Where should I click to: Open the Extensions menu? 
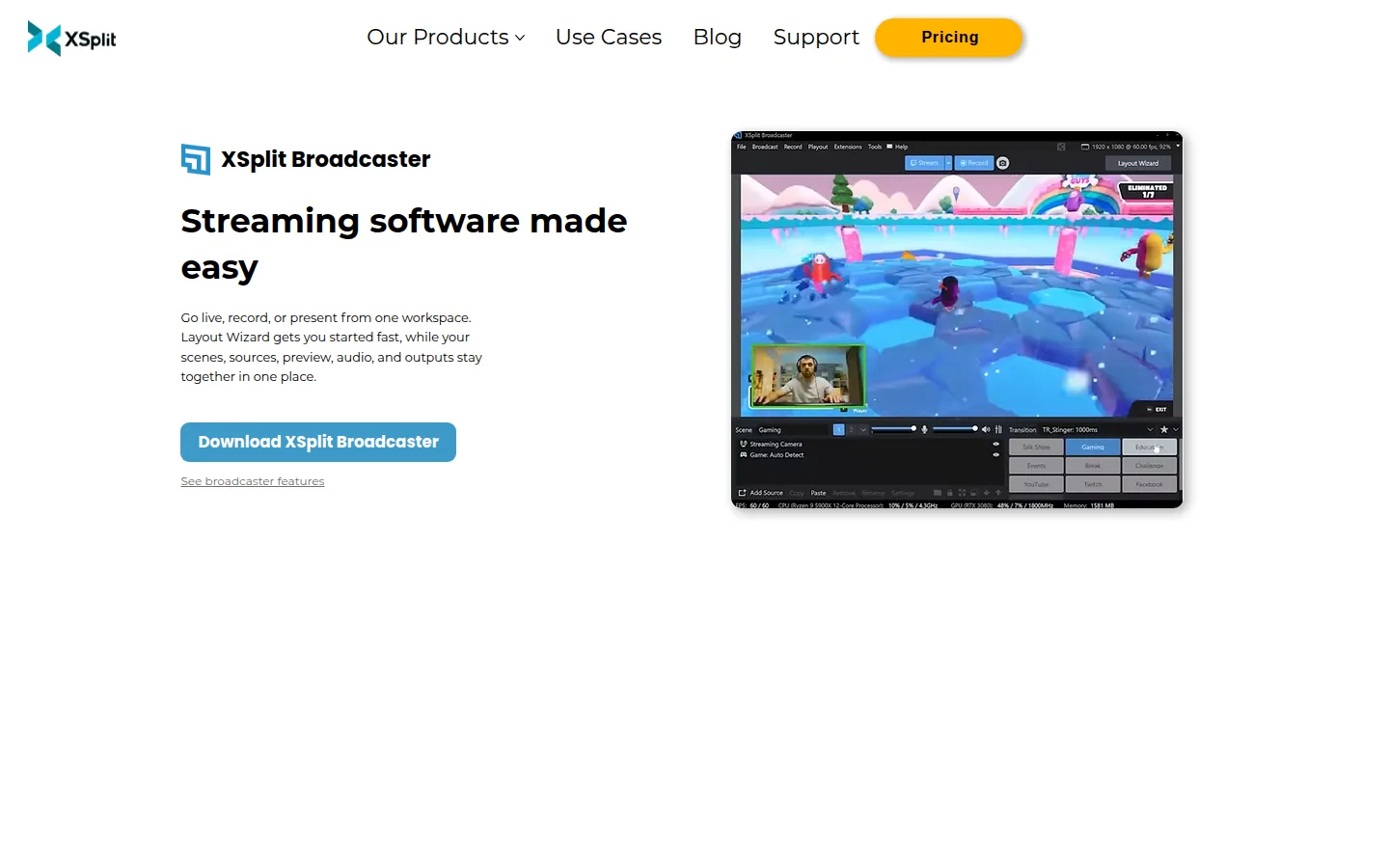pyautogui.click(x=848, y=147)
